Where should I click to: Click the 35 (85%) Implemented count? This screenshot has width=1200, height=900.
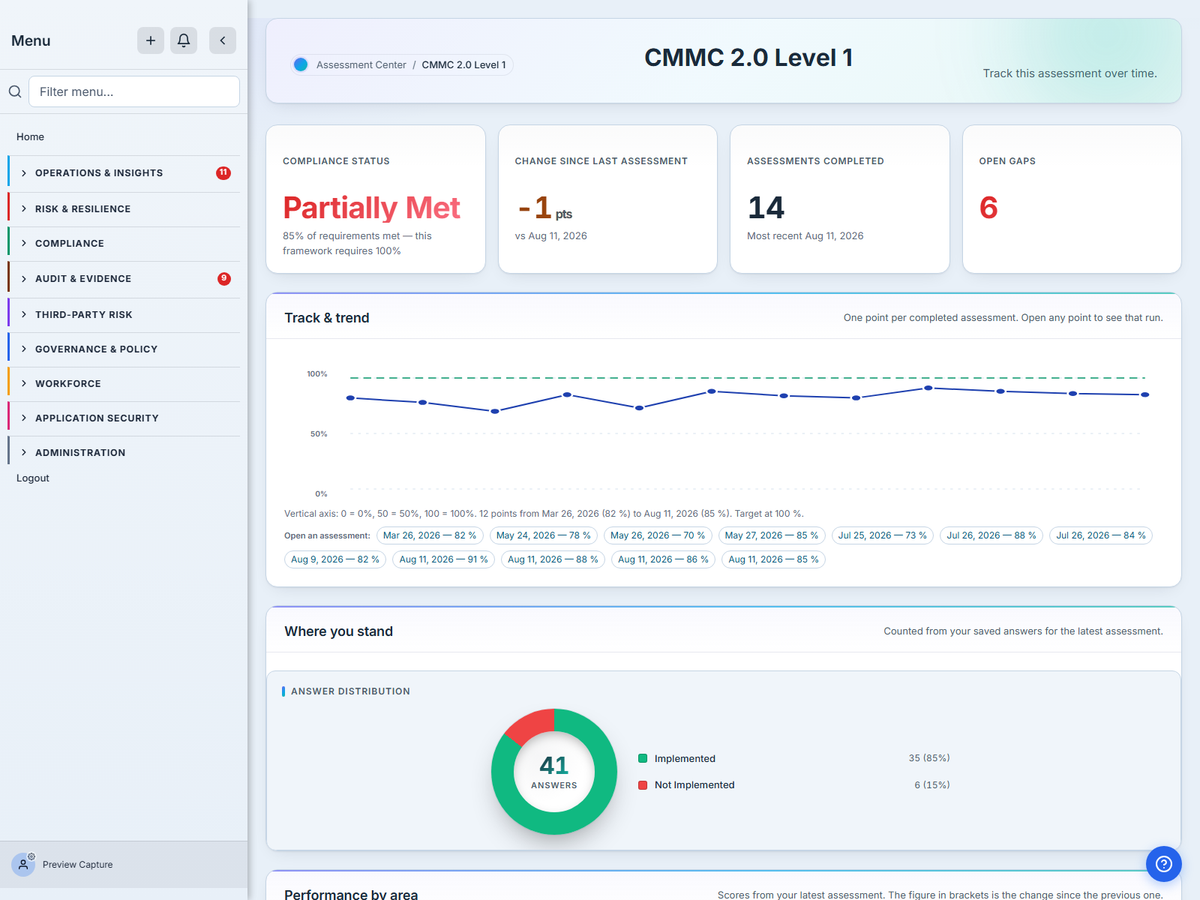(x=929, y=758)
